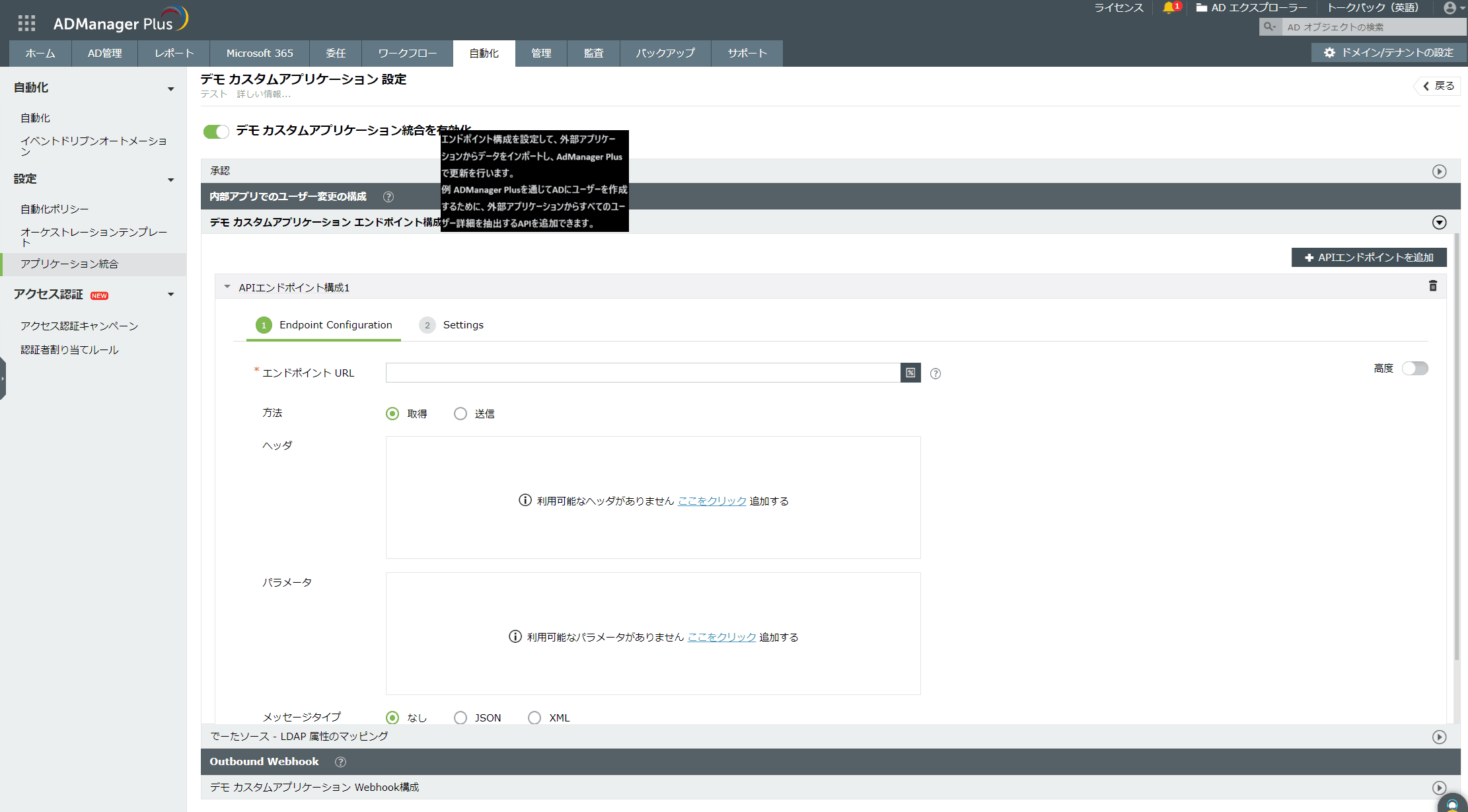This screenshot has width=1468, height=812.
Task: Disable デモ カスタムアプリケーション統合 toggle
Action: (216, 131)
